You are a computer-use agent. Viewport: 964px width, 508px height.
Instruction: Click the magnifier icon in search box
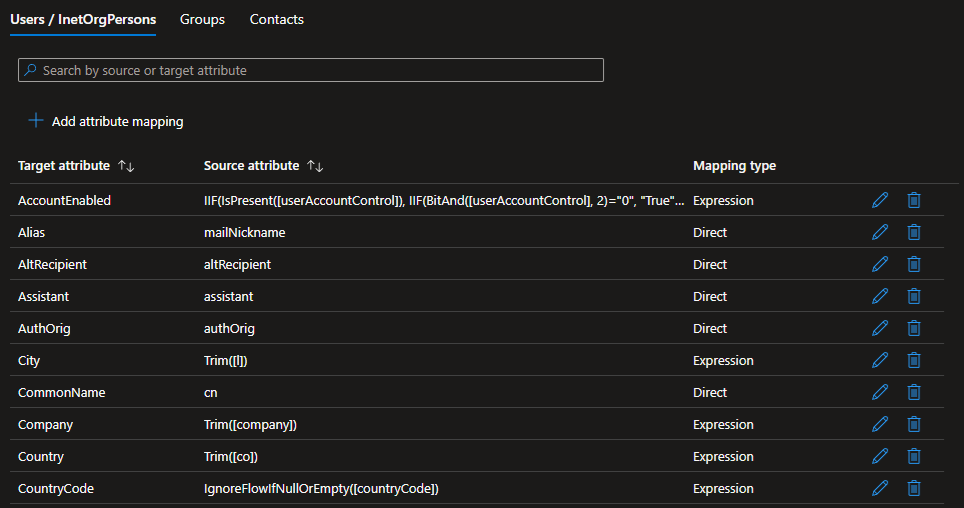coord(30,70)
